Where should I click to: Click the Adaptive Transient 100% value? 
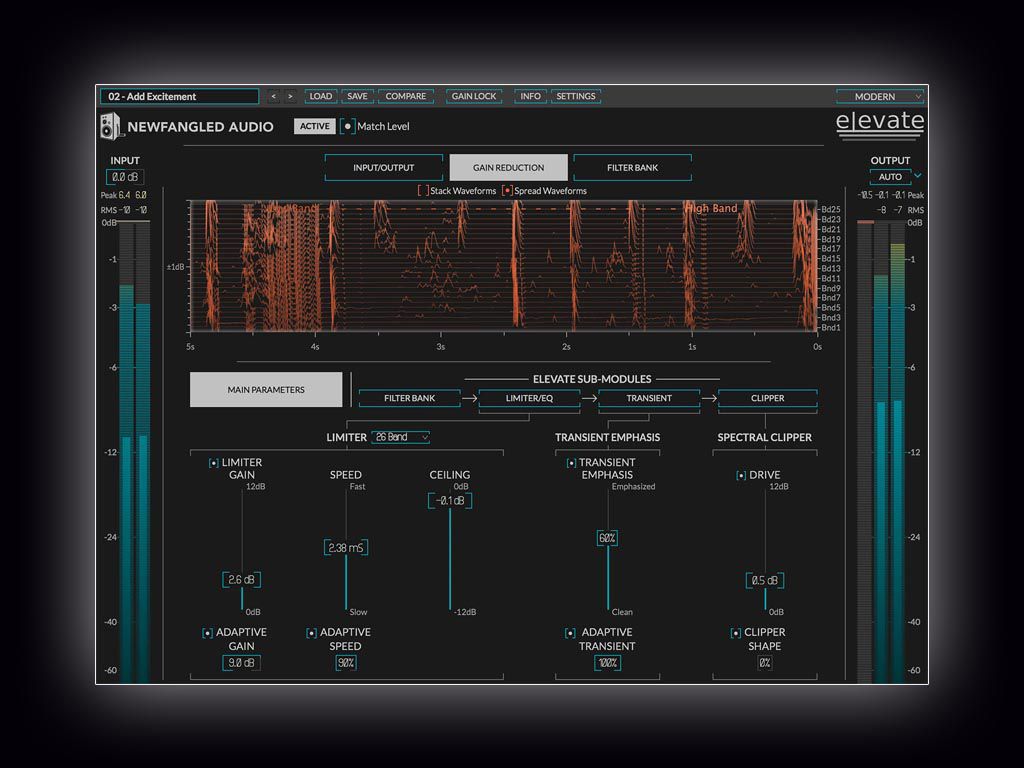point(607,663)
